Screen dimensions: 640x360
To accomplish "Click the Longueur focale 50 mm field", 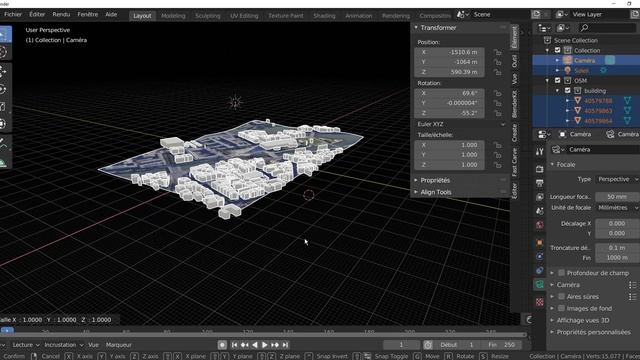I will coord(617,197).
